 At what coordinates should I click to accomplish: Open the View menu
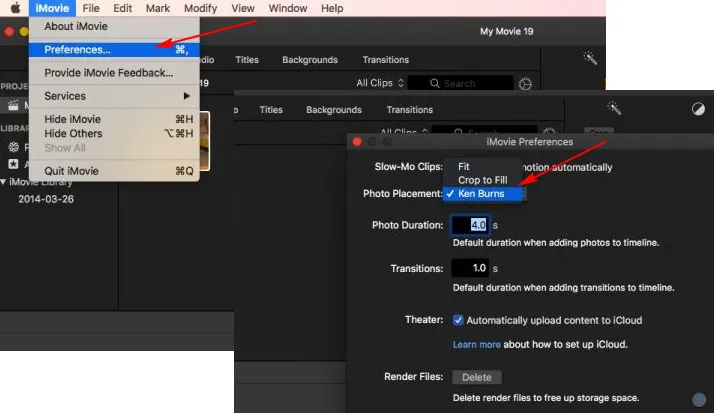click(x=243, y=8)
